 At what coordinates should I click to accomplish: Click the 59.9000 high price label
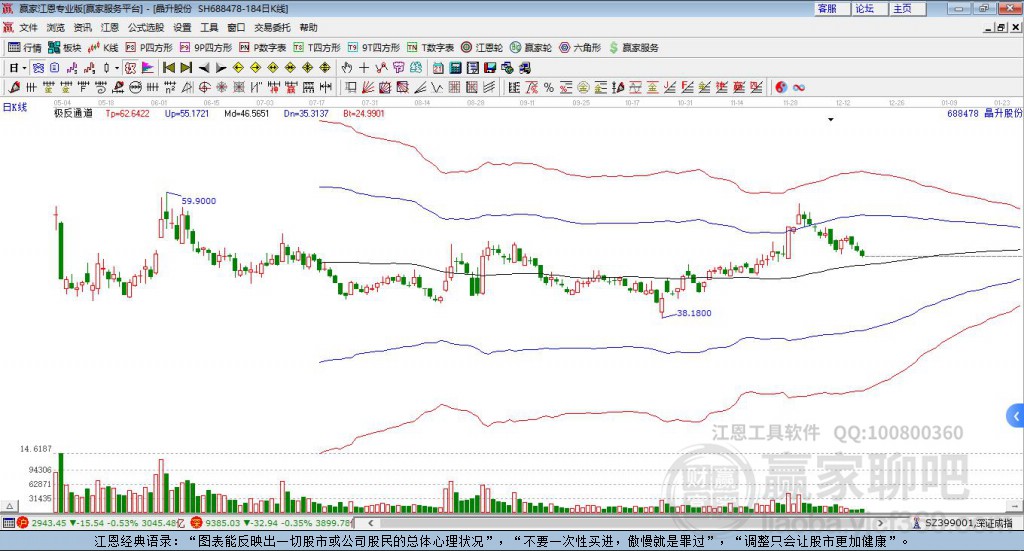(x=199, y=201)
